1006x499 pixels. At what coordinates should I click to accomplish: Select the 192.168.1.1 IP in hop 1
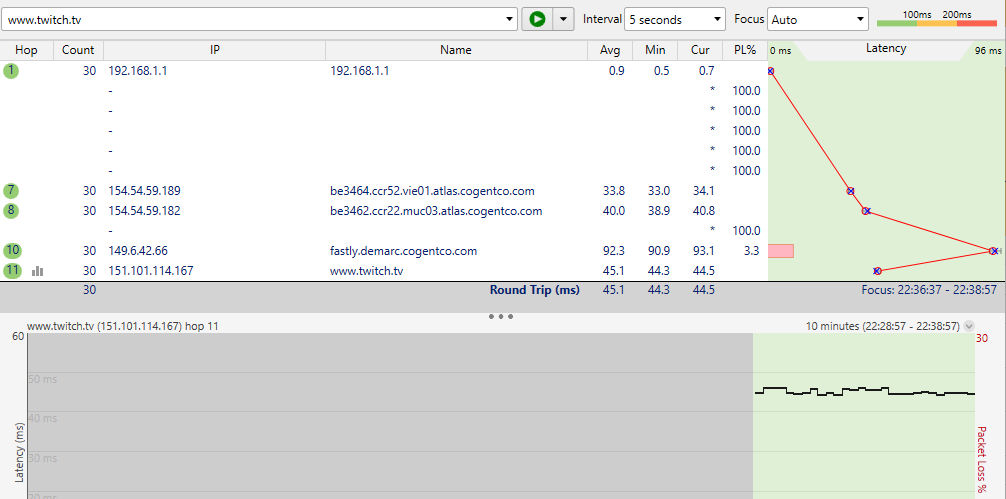click(138, 71)
